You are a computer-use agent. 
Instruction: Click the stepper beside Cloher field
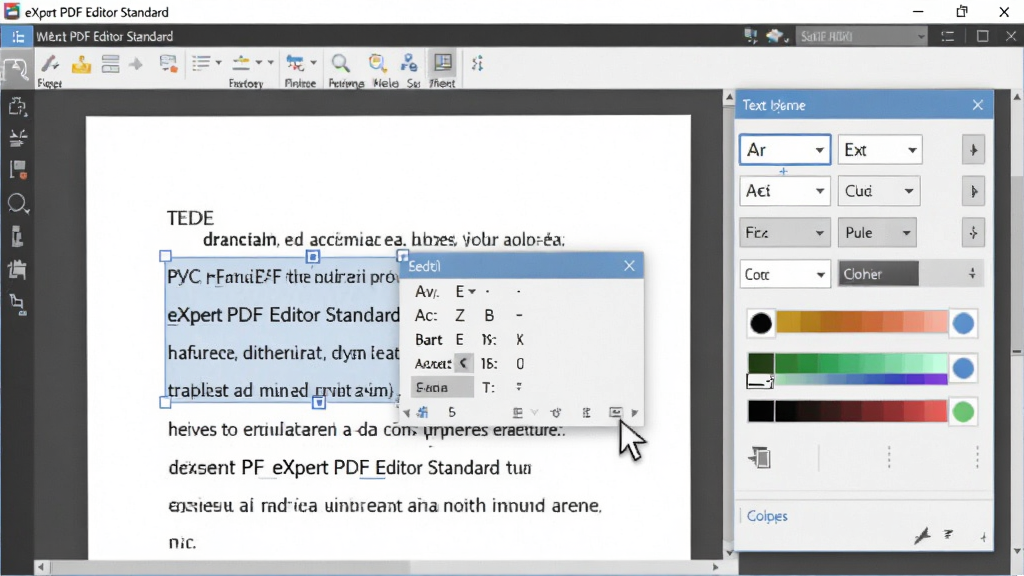(972, 274)
